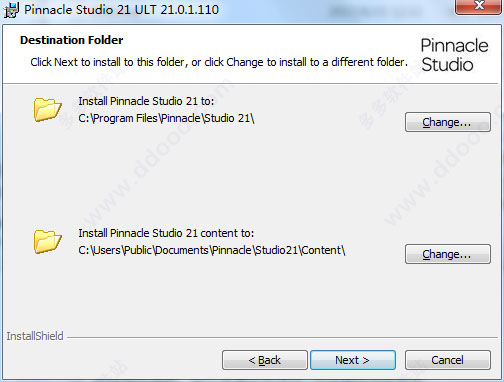The image size is (504, 382).
Task: Click the empty area between the two install paths
Action: [213, 177]
